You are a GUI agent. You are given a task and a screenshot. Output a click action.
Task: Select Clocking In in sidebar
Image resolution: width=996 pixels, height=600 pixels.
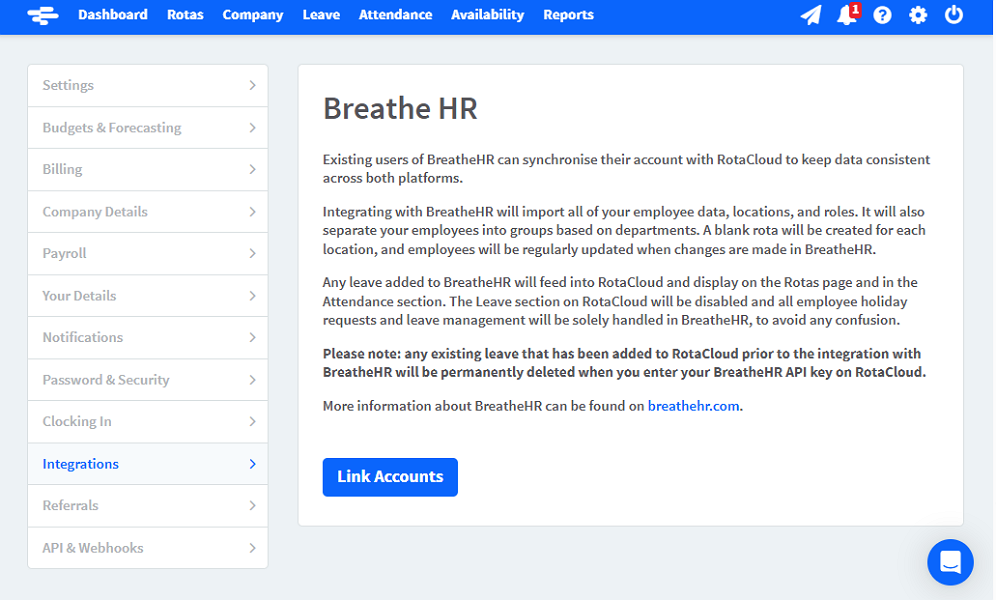point(148,422)
